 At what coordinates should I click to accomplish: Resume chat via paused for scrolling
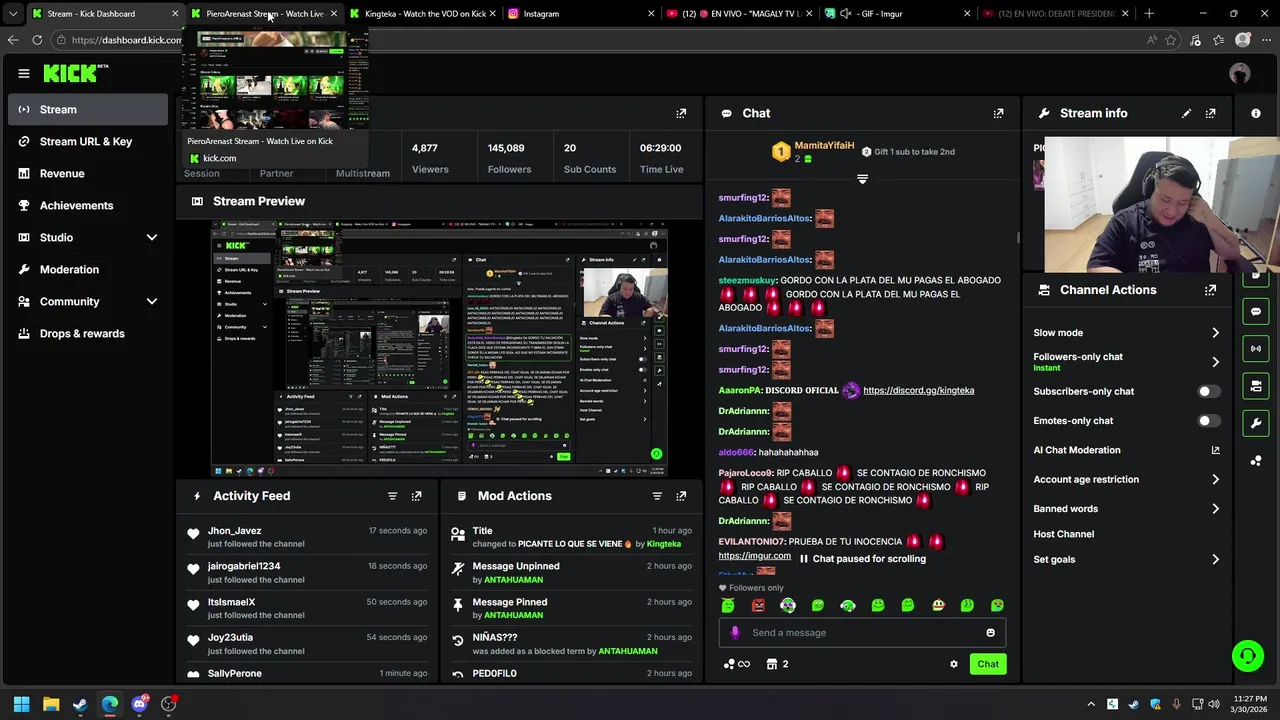pos(862,559)
